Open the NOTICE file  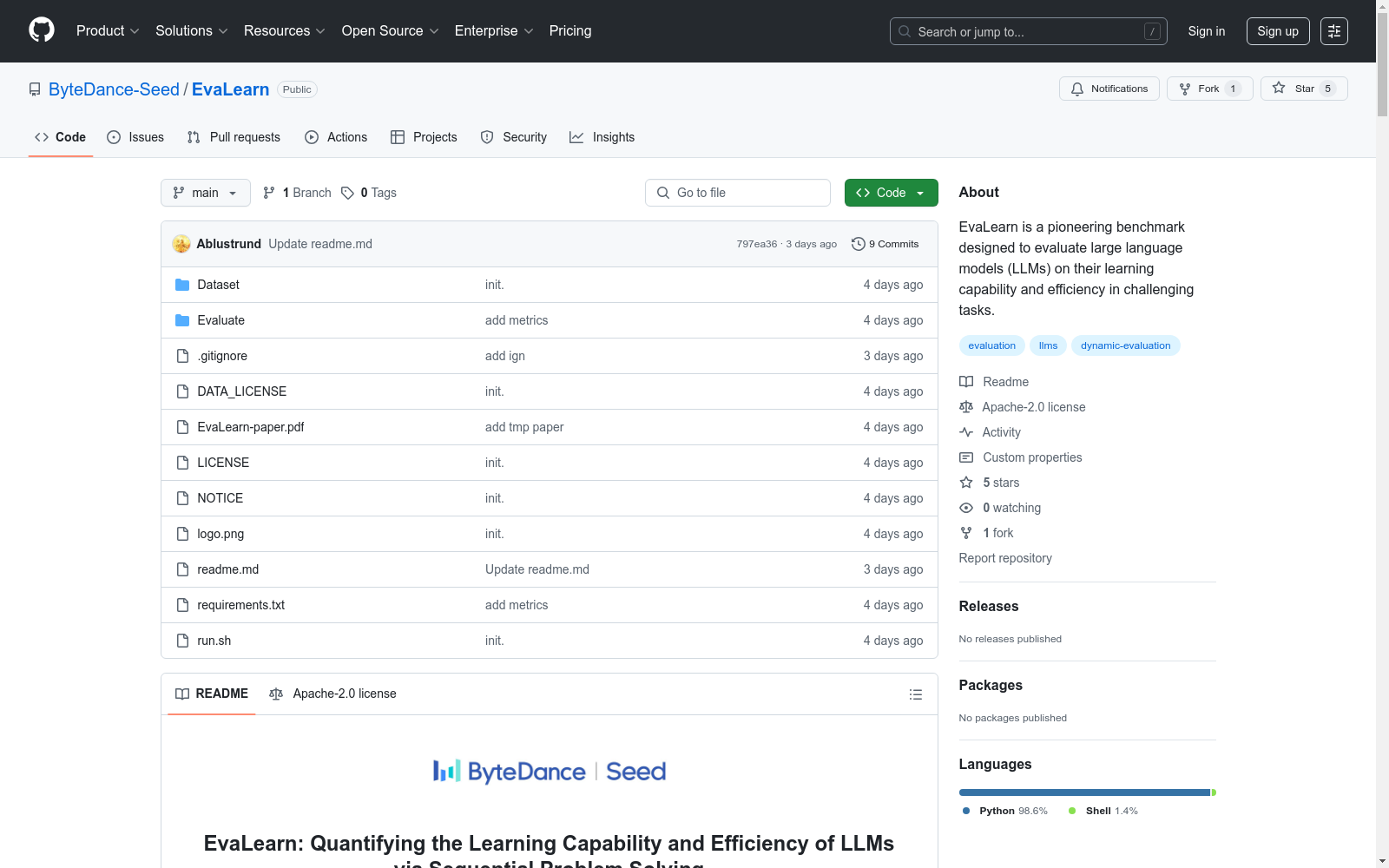coord(221,498)
